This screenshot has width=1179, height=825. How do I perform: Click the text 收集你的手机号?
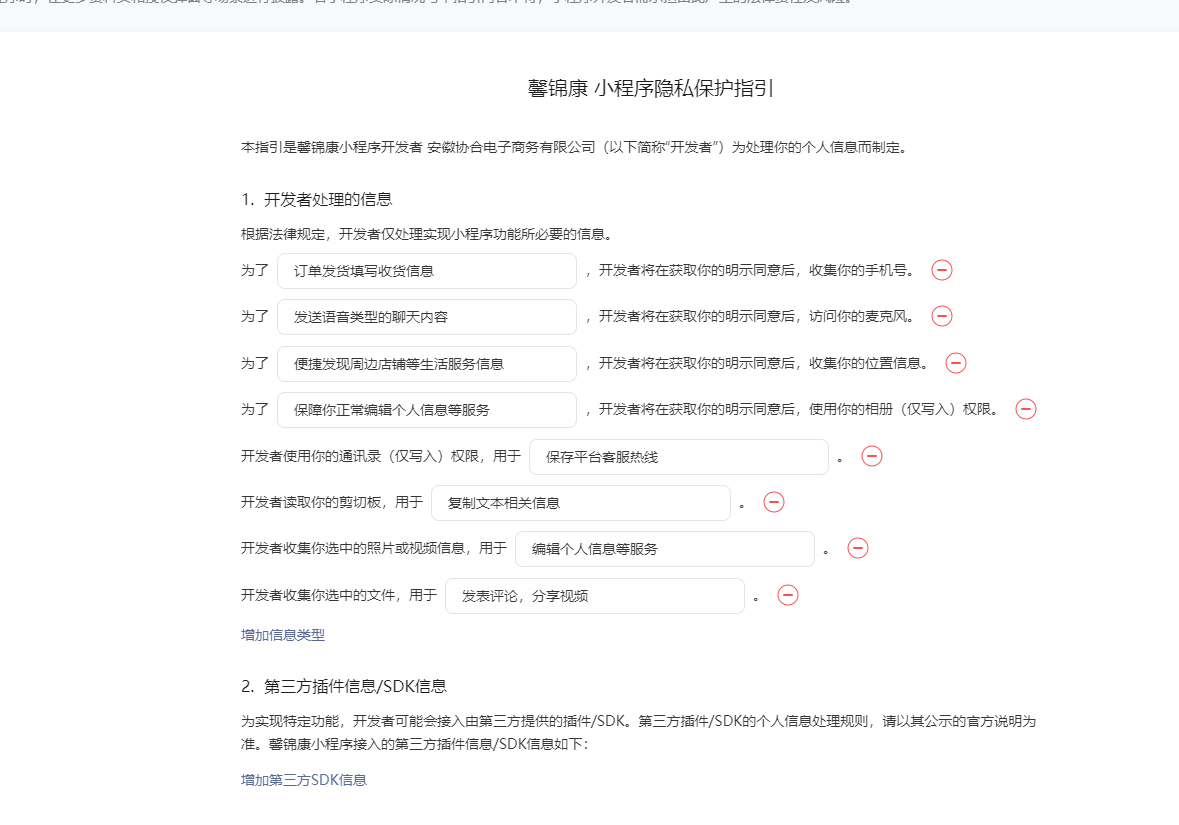858,270
